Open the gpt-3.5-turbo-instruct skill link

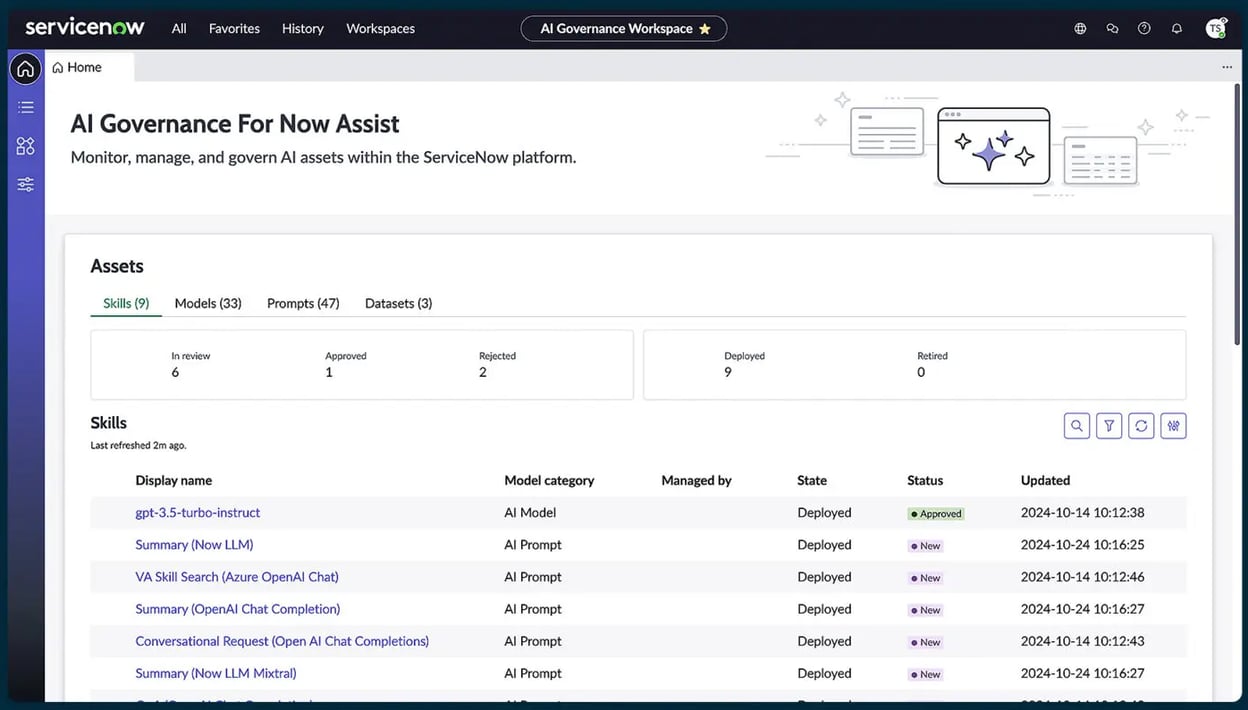197,512
